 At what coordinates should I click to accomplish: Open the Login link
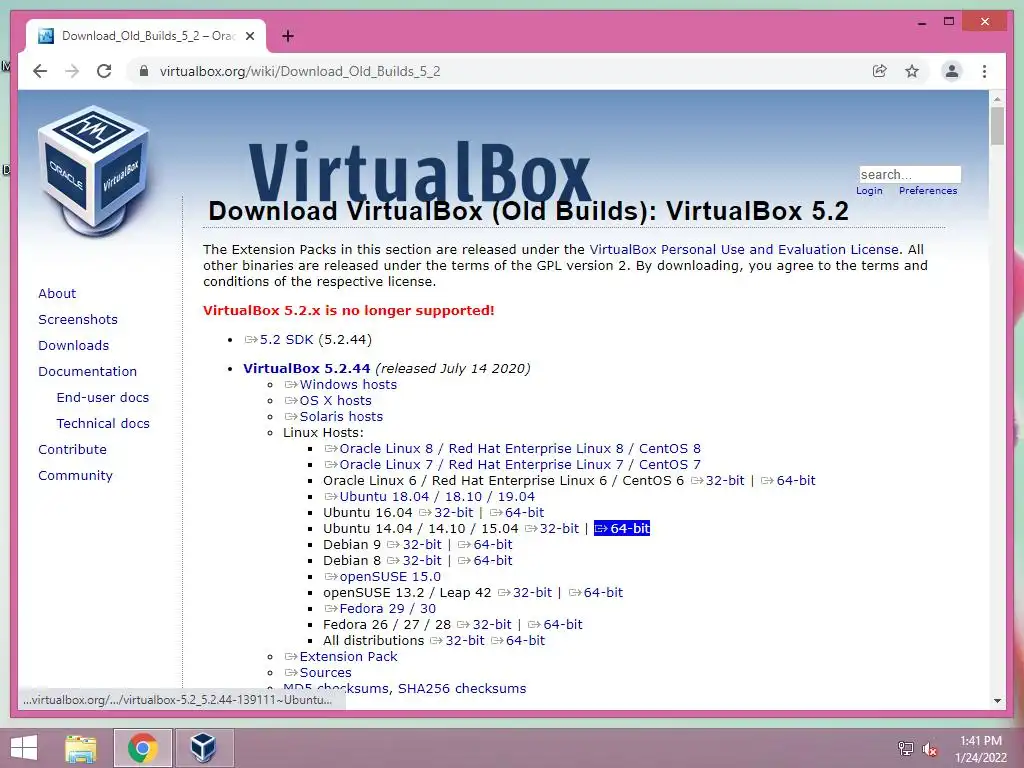click(x=869, y=191)
